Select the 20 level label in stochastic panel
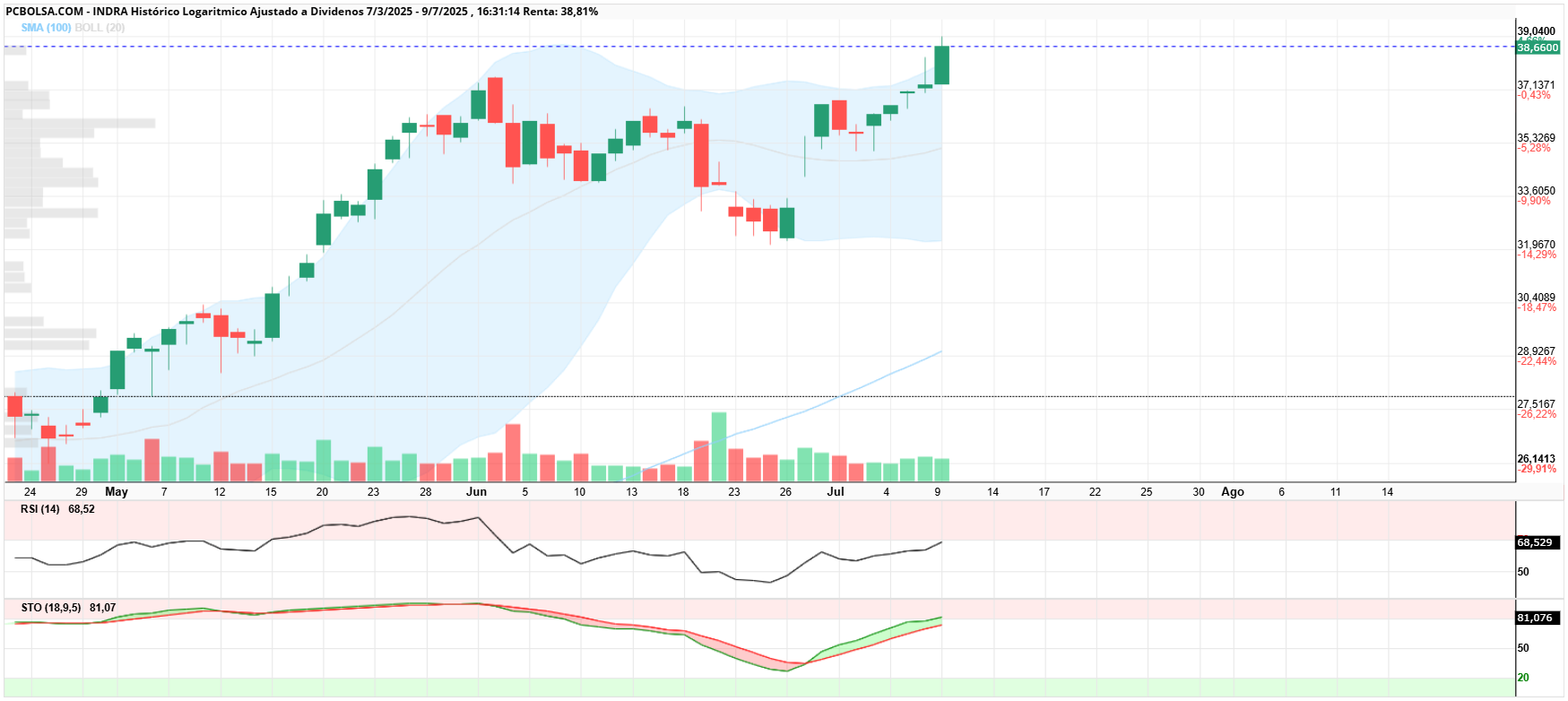 pos(1523,678)
